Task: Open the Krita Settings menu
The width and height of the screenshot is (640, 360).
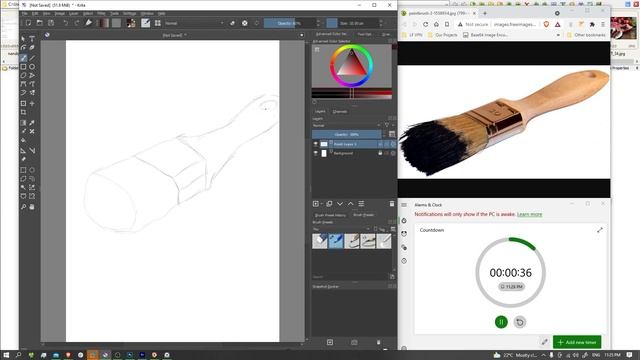Action: coord(129,13)
